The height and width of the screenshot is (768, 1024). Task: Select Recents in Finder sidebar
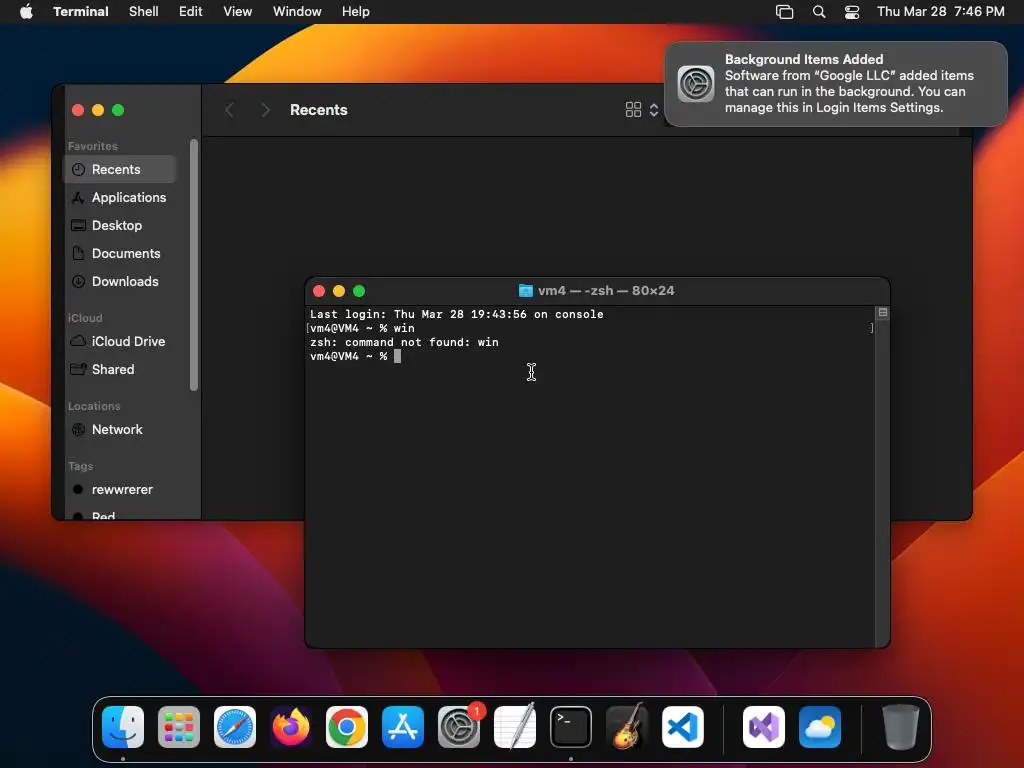tap(120, 169)
